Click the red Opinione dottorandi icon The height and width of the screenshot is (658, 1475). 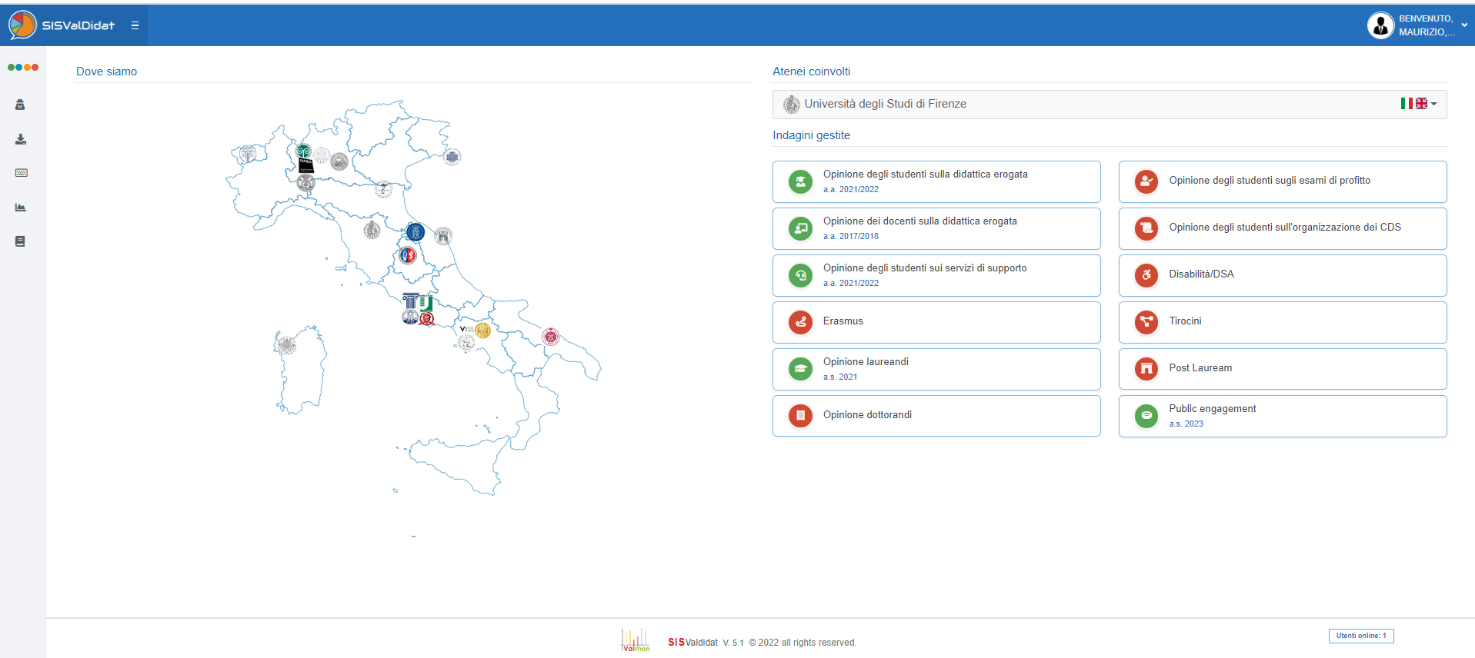tap(800, 416)
